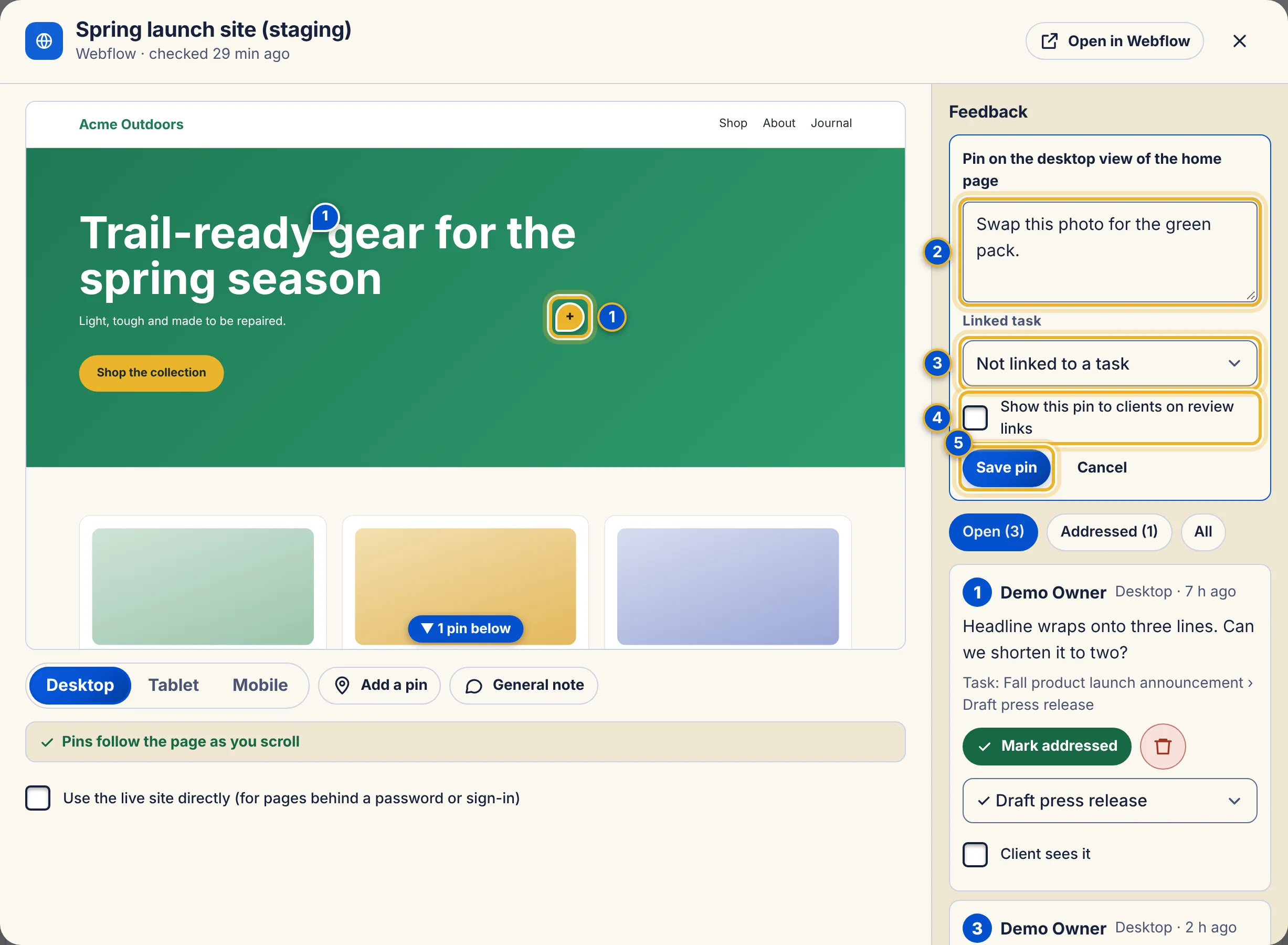Click the General note speech bubble icon
This screenshot has width=1288, height=945.
pyautogui.click(x=473, y=685)
